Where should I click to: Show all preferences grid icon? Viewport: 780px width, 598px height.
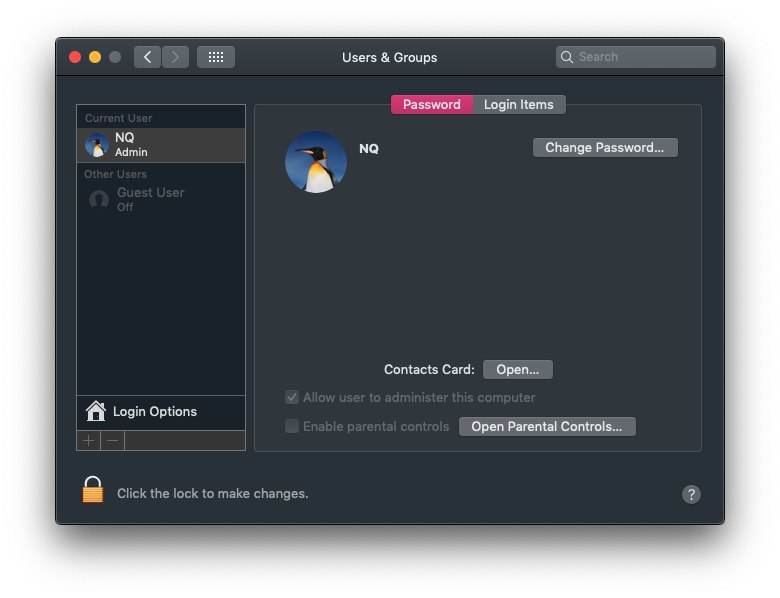pyautogui.click(x=216, y=57)
